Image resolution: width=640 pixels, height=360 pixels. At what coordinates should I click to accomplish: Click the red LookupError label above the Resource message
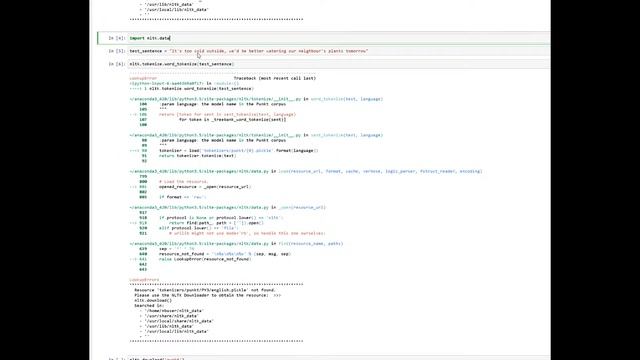(144, 280)
